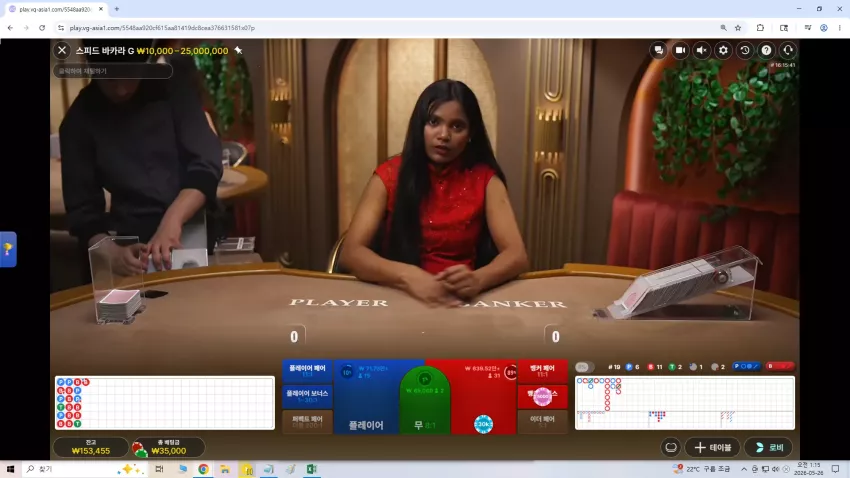The image size is (850, 478).
Task: Select the play.vg-asia1.com browser tab
Action: coord(54,9)
